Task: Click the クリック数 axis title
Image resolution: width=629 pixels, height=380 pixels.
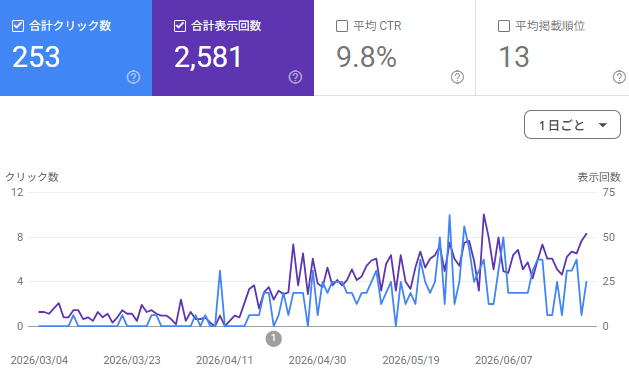Action: pos(32,177)
